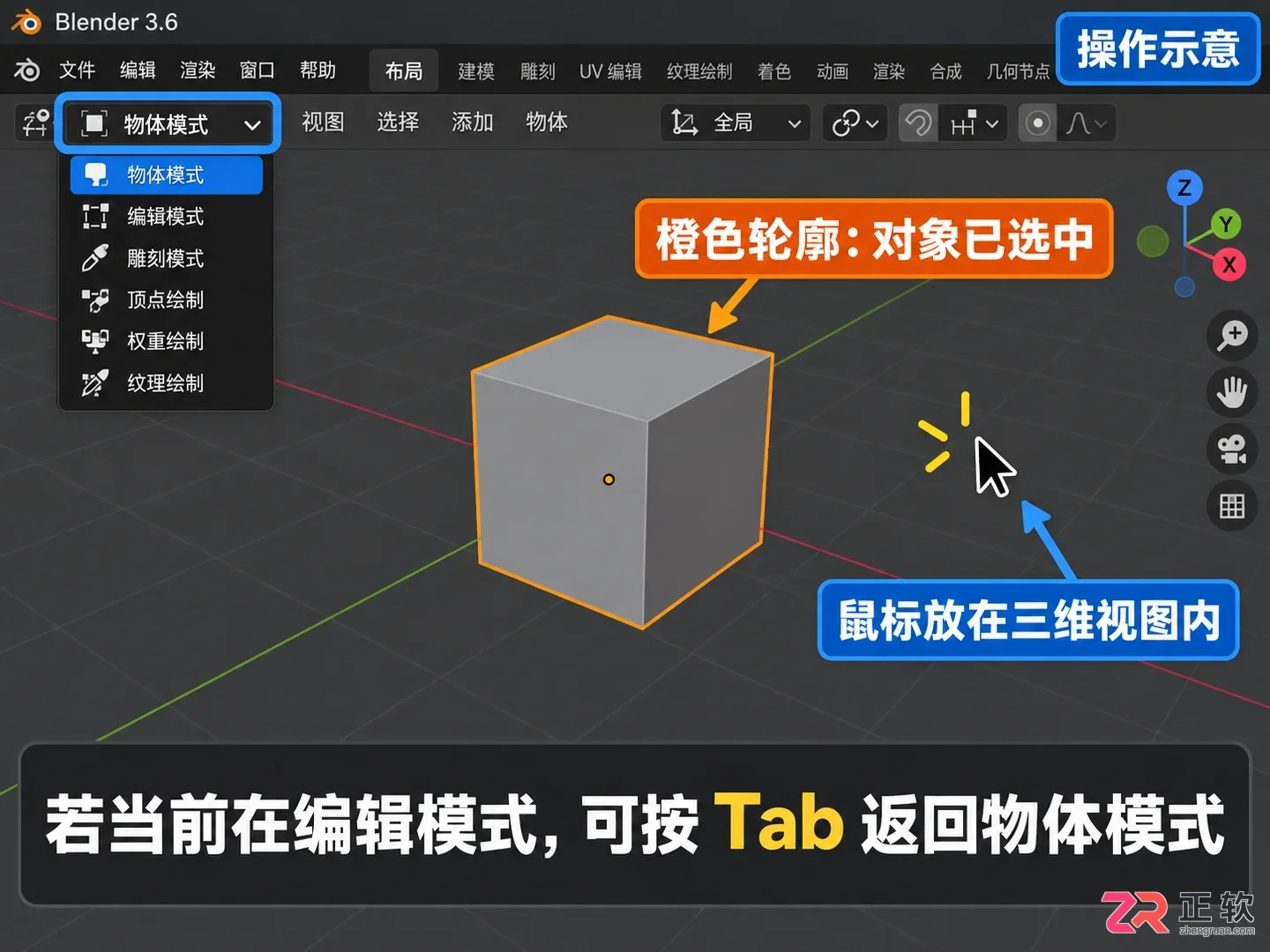Click the green Y axis on the navigation gizmo
The image size is (1270, 952).
coord(1225,224)
